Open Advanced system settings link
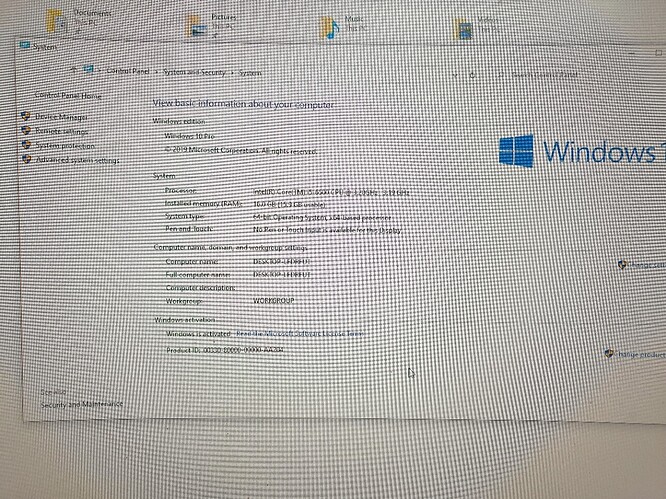The image size is (666, 499). click(x=77, y=160)
